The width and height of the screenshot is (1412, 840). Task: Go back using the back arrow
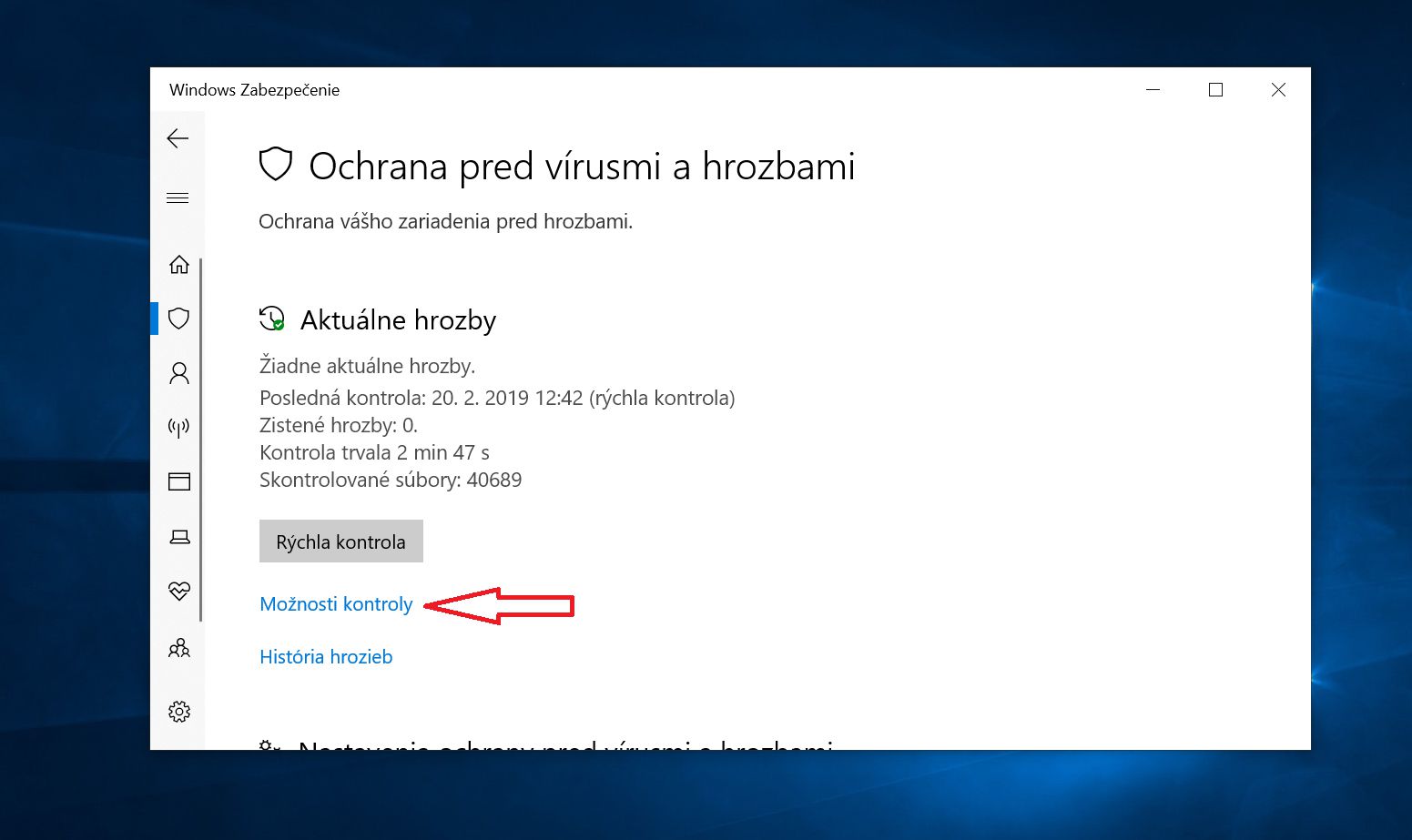(x=178, y=138)
